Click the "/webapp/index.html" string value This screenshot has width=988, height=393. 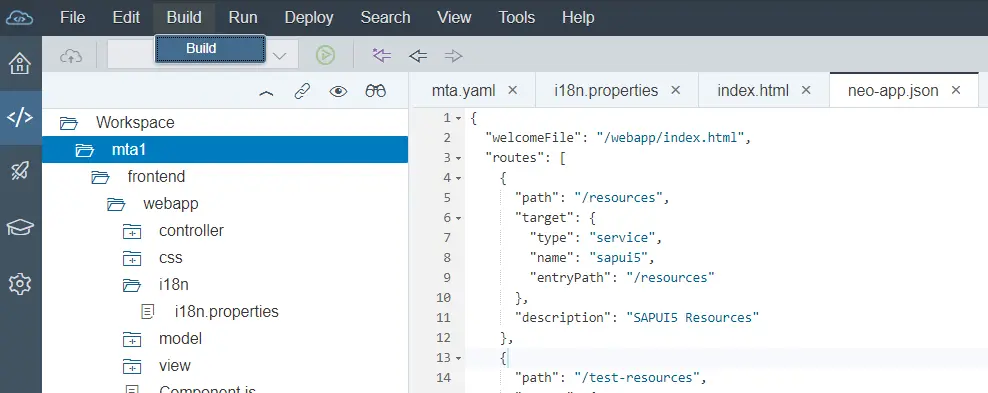(670, 137)
